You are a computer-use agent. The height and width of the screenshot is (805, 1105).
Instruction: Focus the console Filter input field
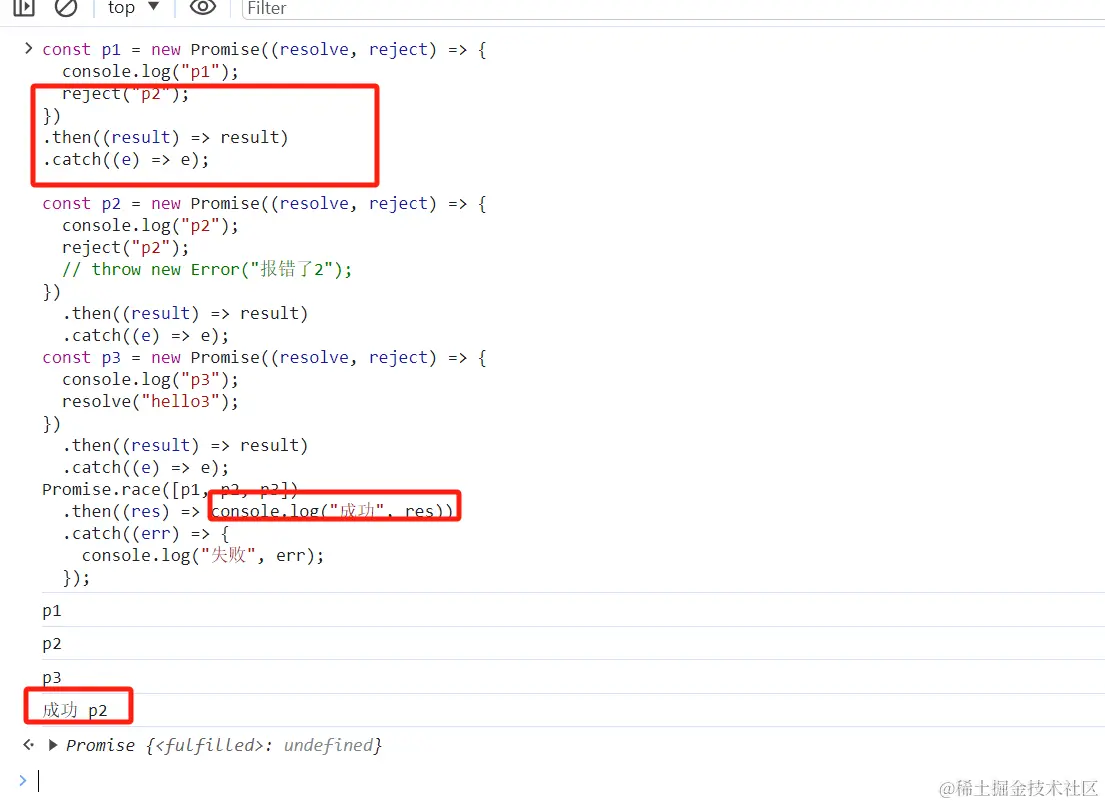pos(673,8)
